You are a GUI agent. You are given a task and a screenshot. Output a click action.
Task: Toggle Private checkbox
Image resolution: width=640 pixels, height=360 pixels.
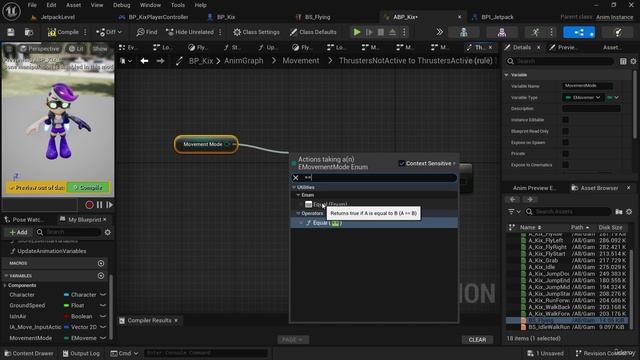[565, 153]
